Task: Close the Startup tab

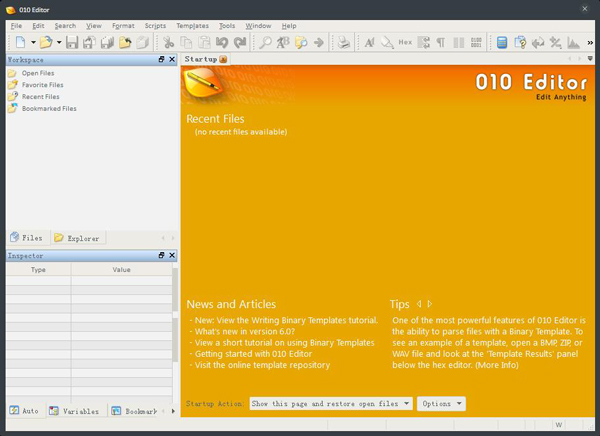Action: click(223, 59)
